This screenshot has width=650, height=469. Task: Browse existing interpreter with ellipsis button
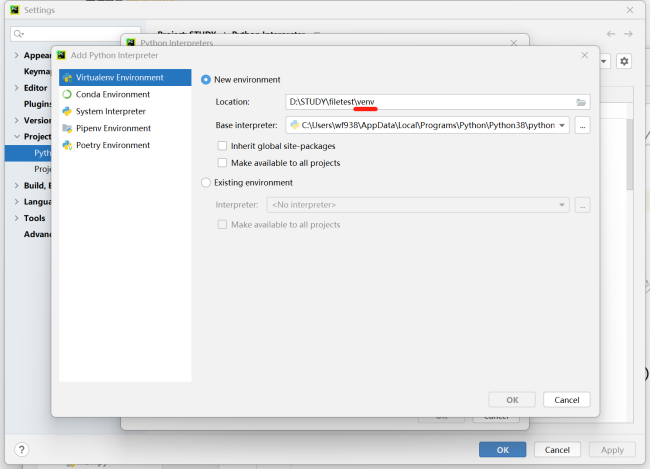pyautogui.click(x=582, y=205)
